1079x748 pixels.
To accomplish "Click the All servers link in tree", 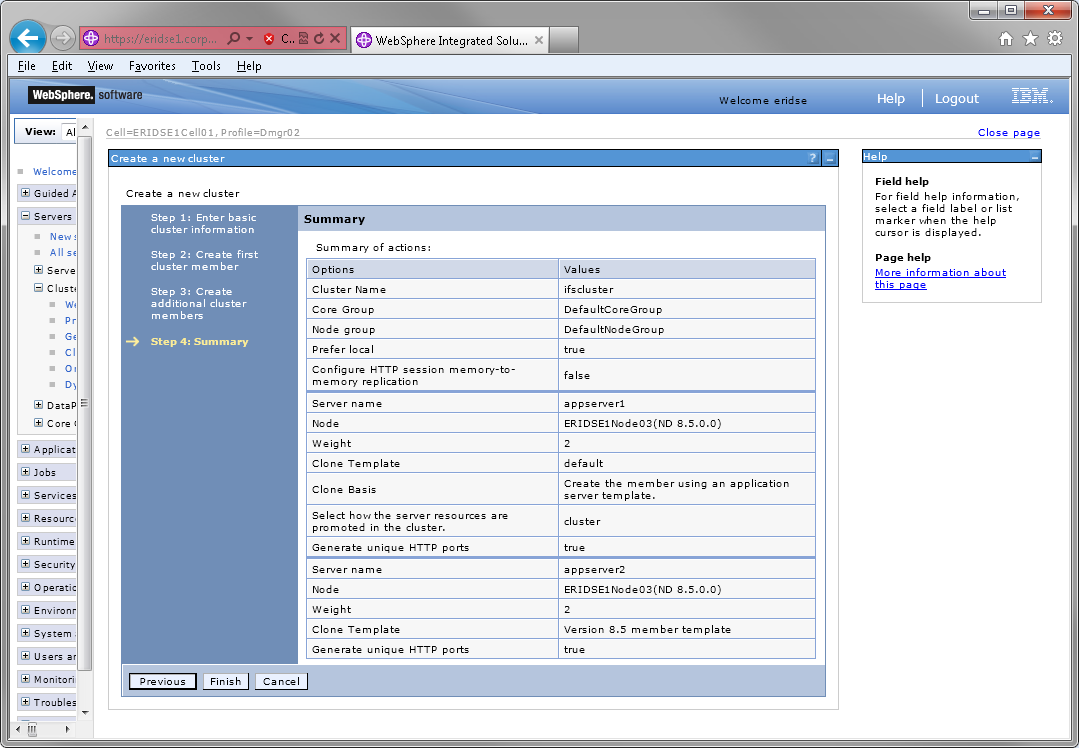I will click(63, 253).
